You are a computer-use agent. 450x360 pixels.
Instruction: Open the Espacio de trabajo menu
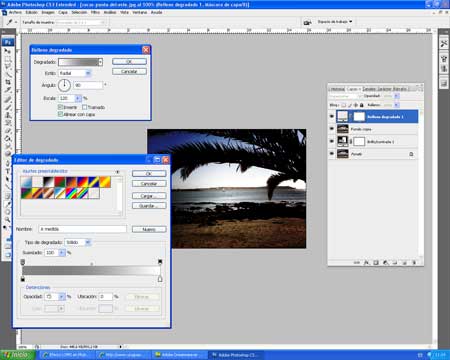[x=335, y=22]
